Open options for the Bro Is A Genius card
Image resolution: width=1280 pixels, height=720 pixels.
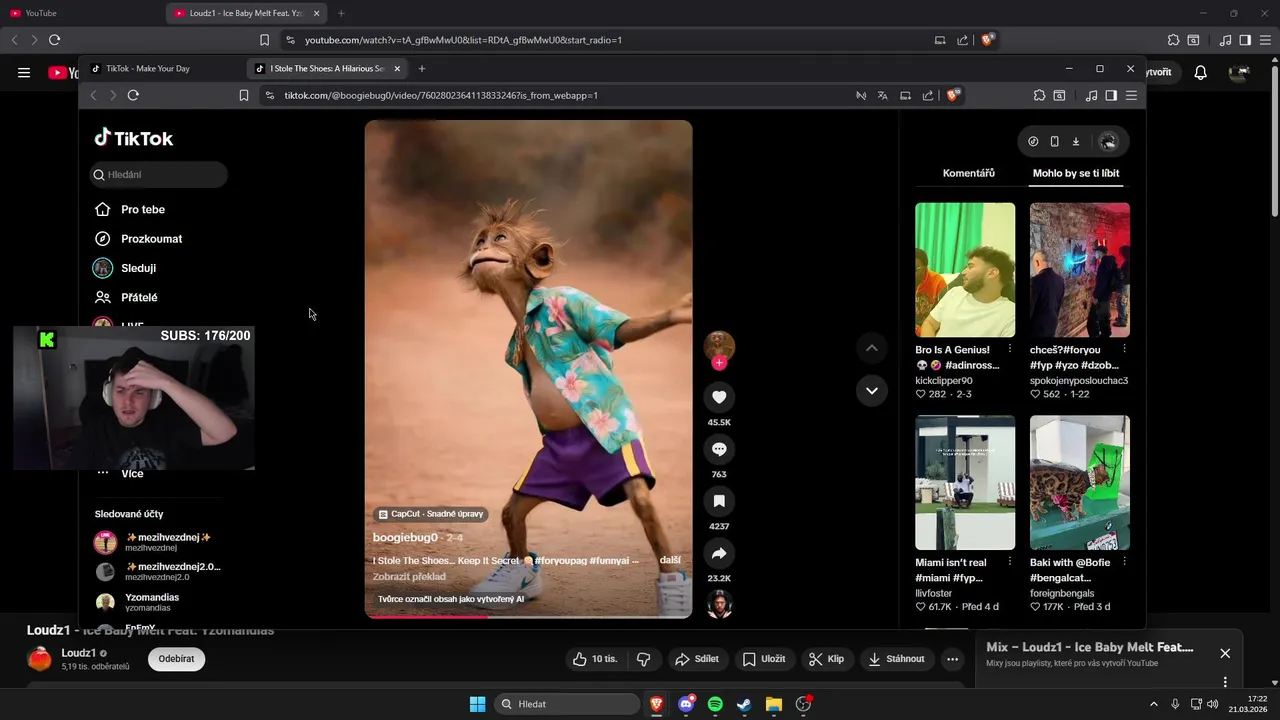click(1010, 350)
